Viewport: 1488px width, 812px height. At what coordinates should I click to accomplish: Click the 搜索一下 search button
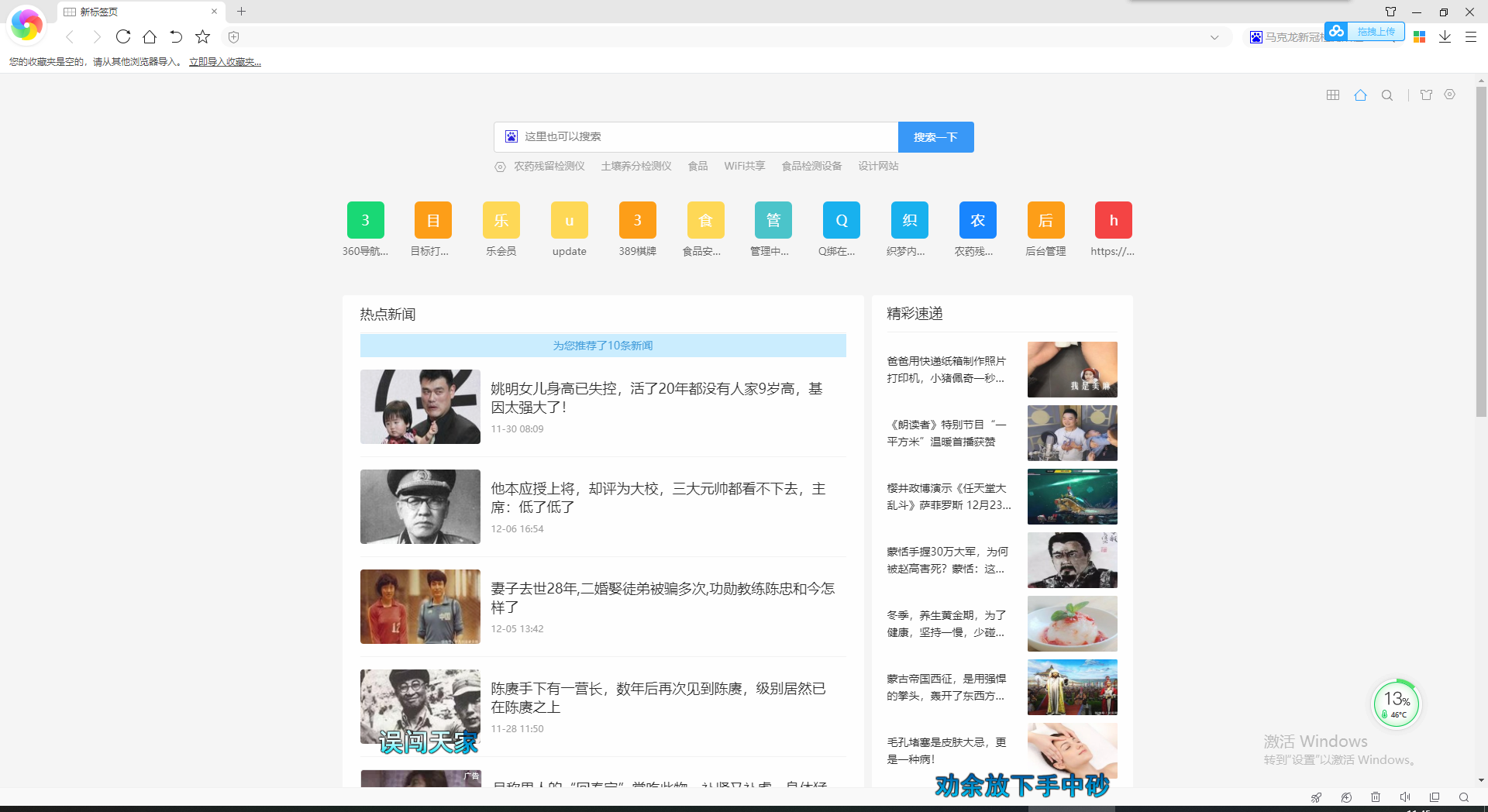[x=935, y=137]
